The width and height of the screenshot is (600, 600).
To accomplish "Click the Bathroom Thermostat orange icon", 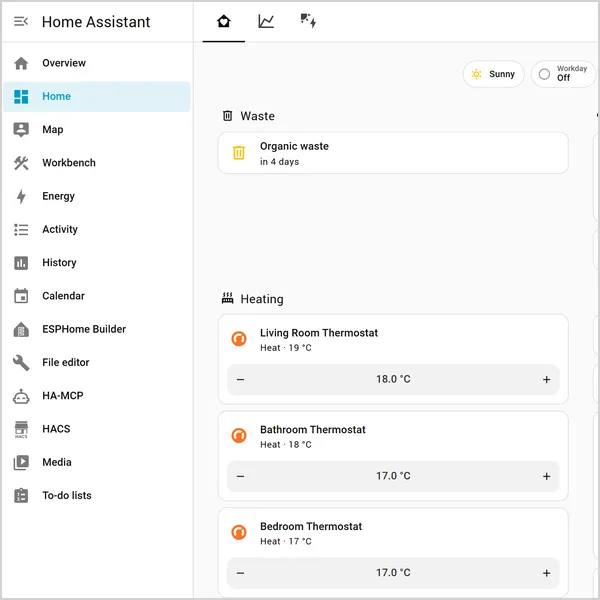I will coord(239,435).
